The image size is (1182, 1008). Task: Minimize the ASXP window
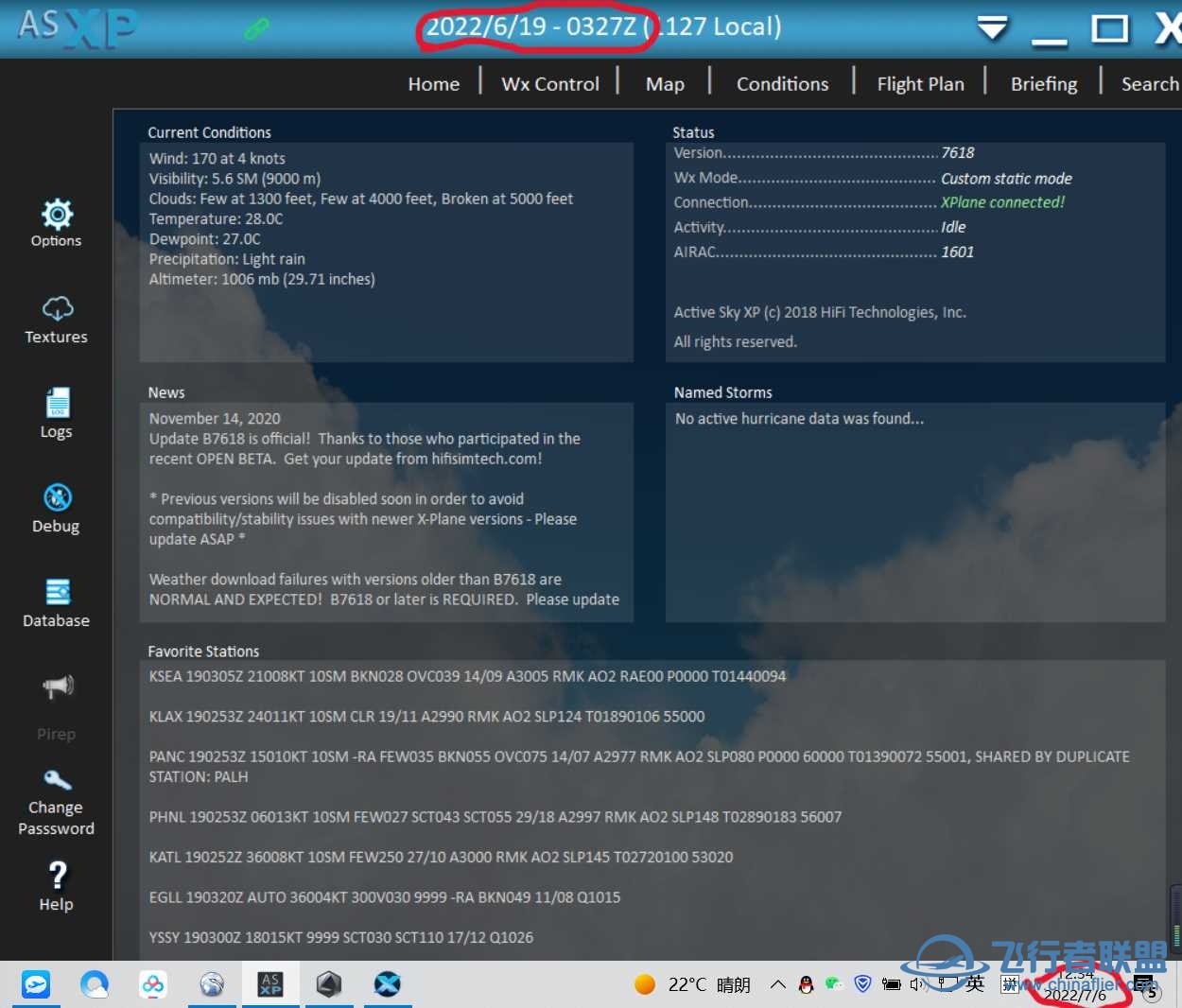click(x=1049, y=42)
